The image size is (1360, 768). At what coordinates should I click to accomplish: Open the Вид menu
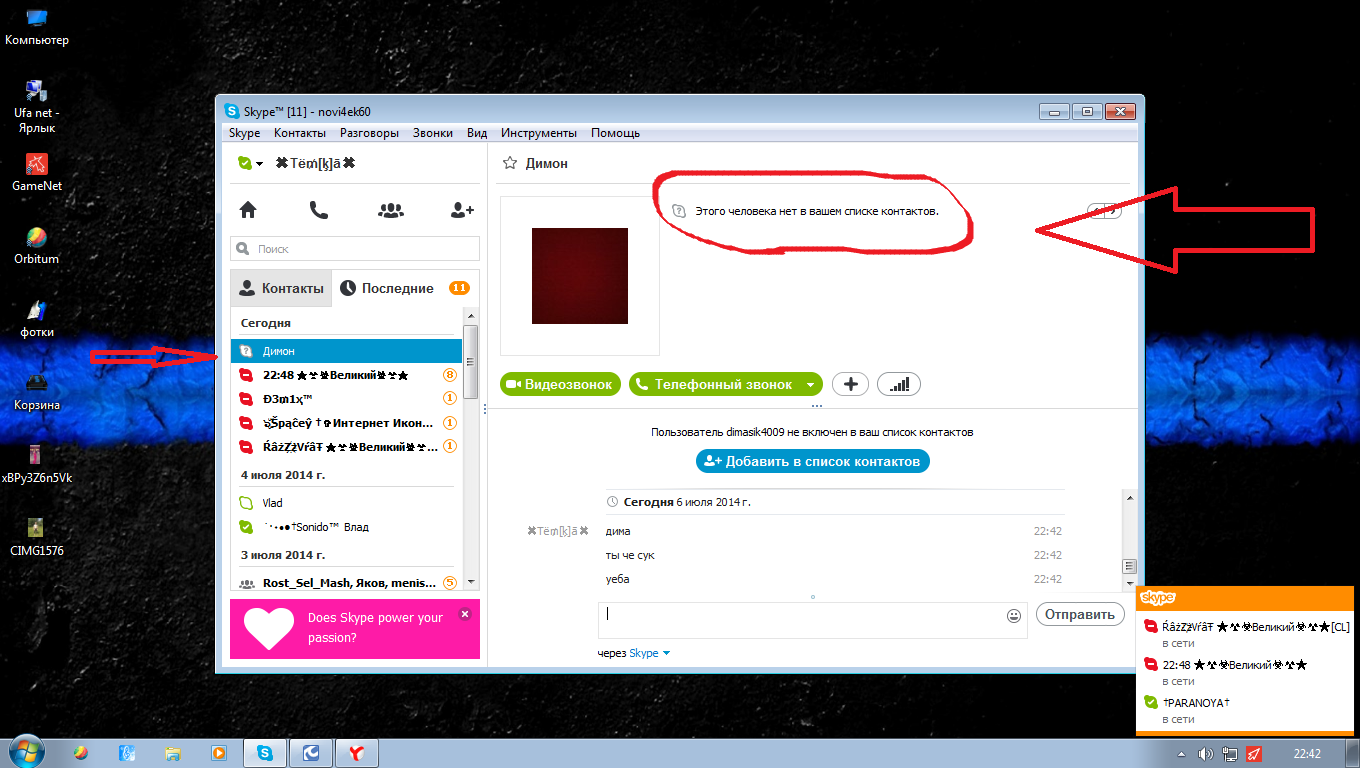click(x=477, y=133)
